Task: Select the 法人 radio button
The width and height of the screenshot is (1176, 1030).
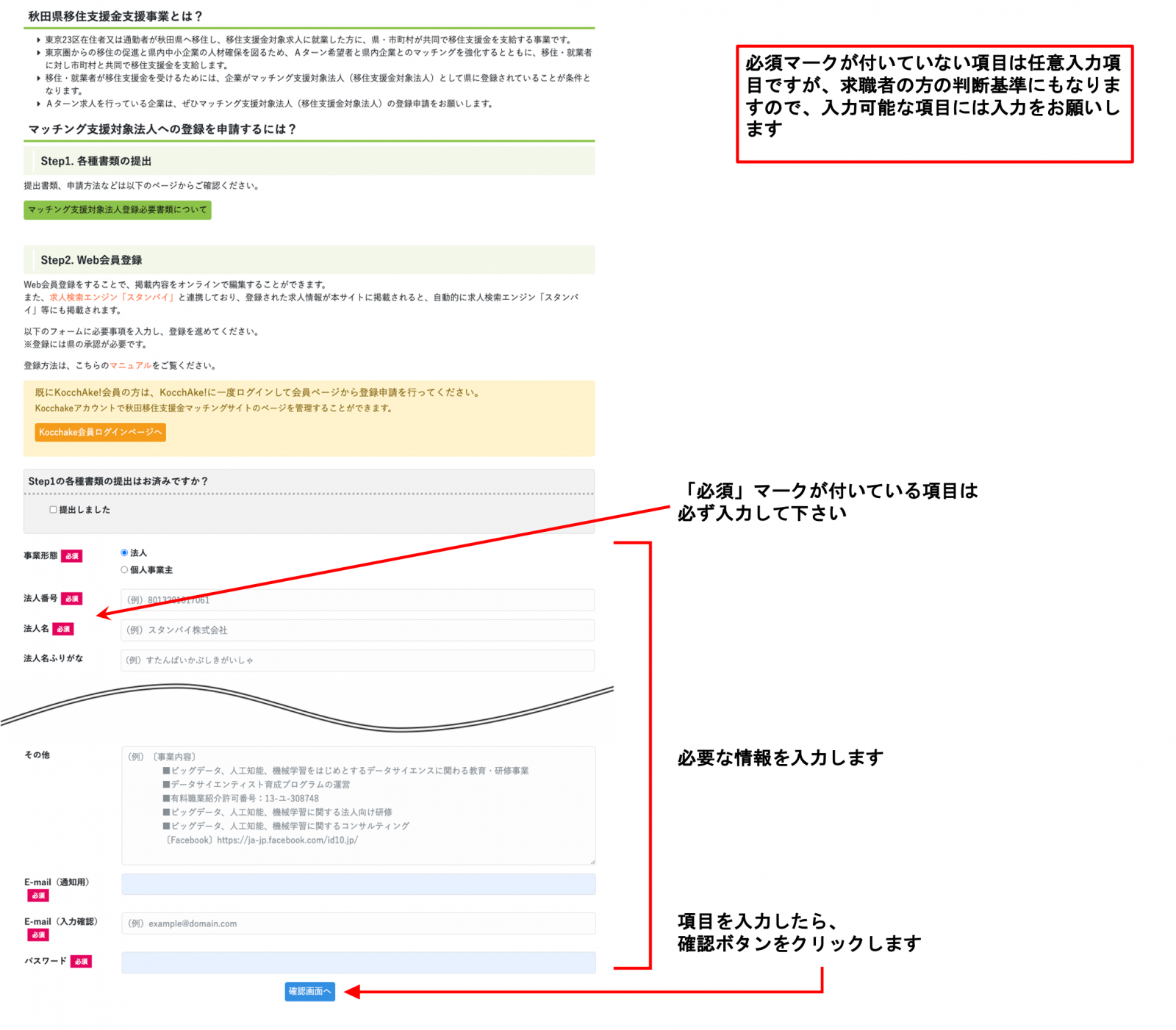Action: click(124, 552)
